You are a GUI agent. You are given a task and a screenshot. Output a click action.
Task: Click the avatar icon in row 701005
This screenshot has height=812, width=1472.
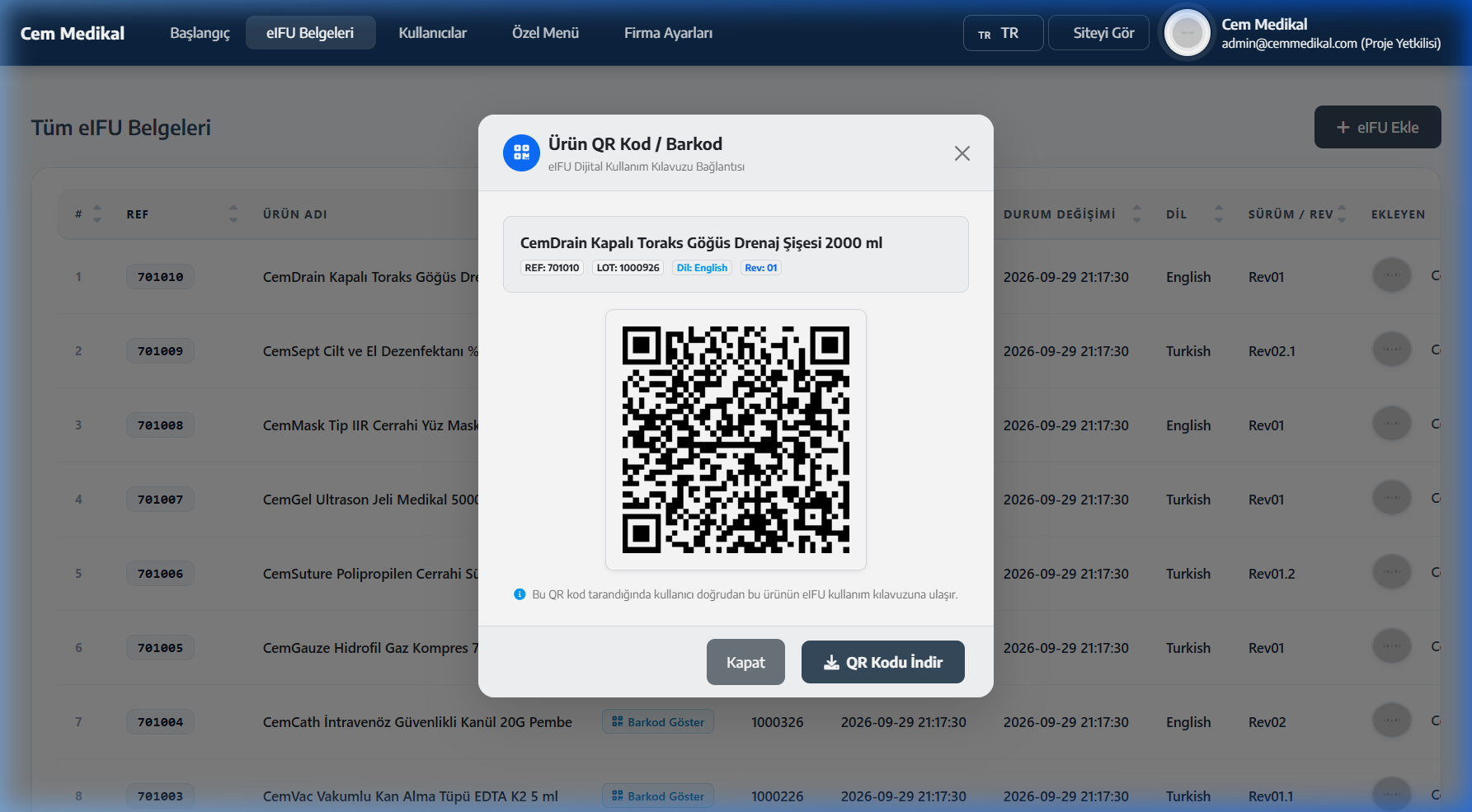pos(1392,646)
